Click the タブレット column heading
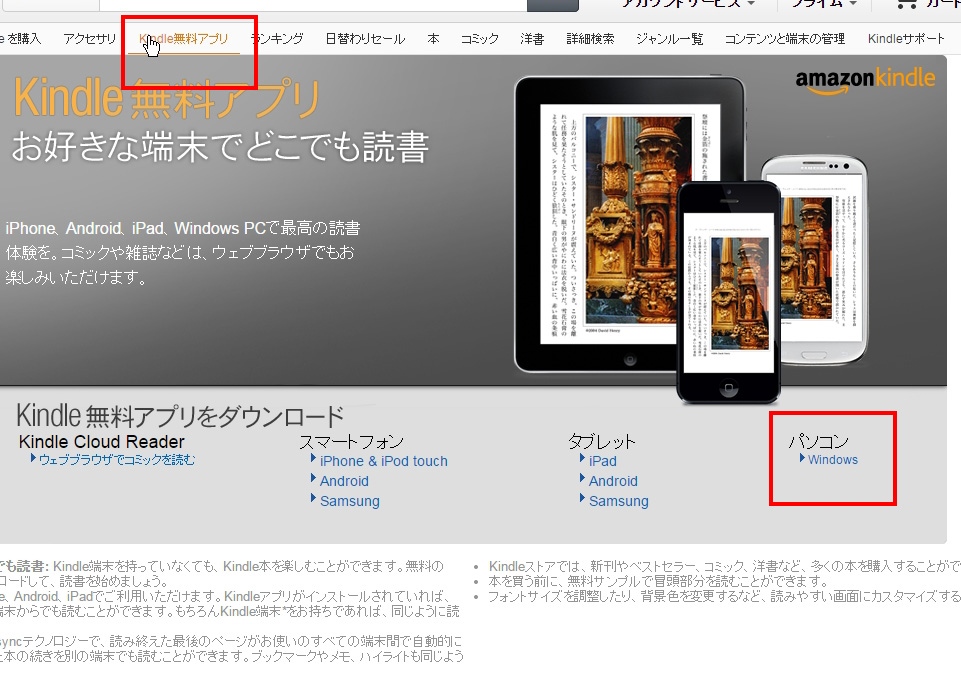 click(601, 442)
